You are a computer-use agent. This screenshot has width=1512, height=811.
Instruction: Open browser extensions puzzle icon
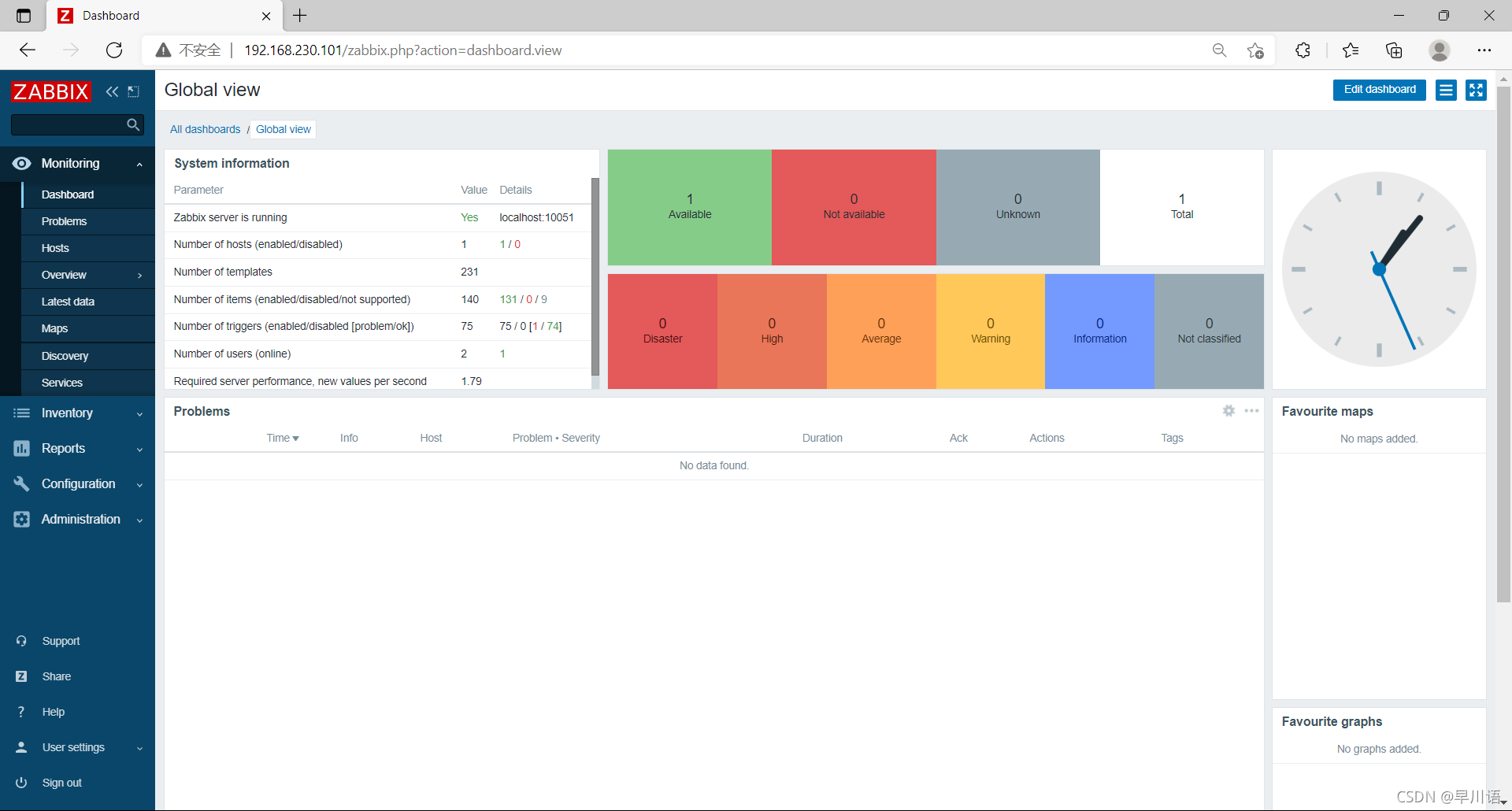[x=1303, y=50]
